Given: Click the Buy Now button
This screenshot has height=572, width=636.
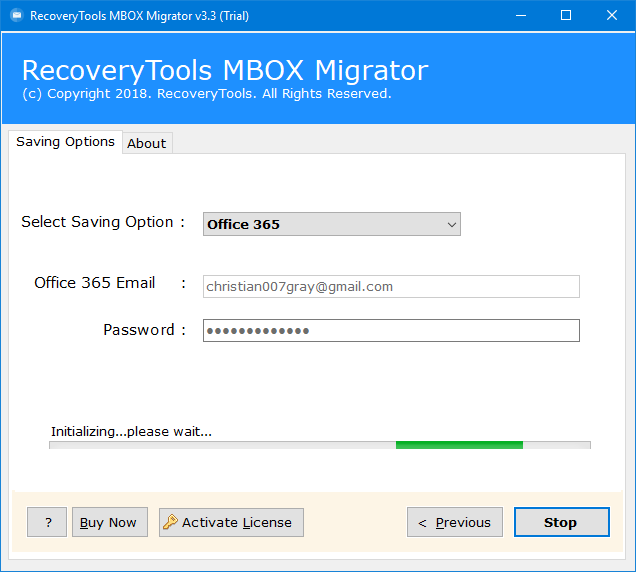Looking at the screenshot, I should pyautogui.click(x=110, y=522).
